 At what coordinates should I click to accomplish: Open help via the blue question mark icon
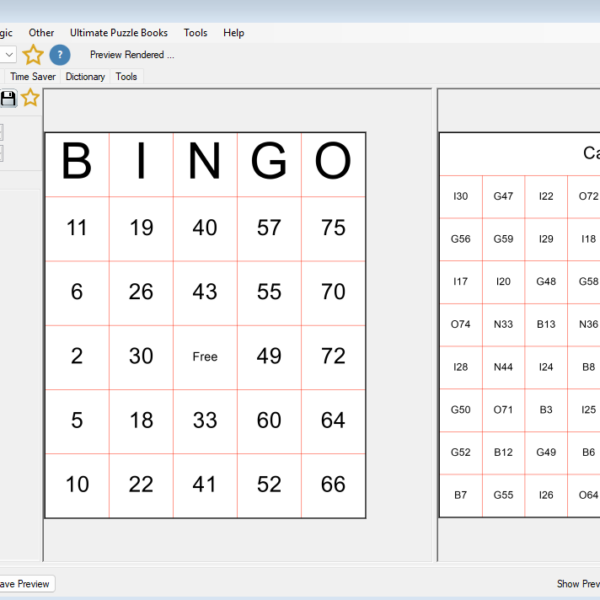click(x=60, y=55)
